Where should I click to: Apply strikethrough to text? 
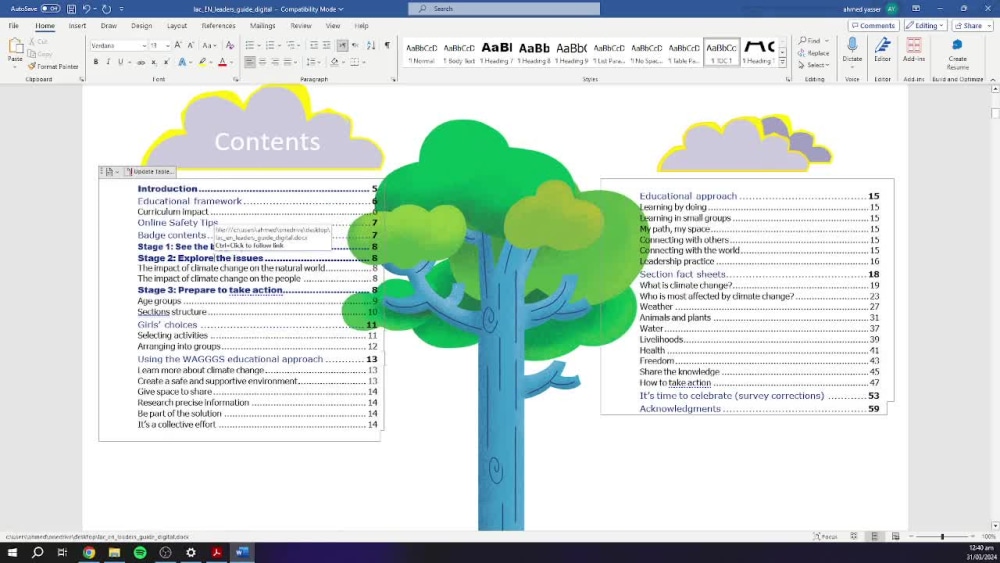[141, 62]
